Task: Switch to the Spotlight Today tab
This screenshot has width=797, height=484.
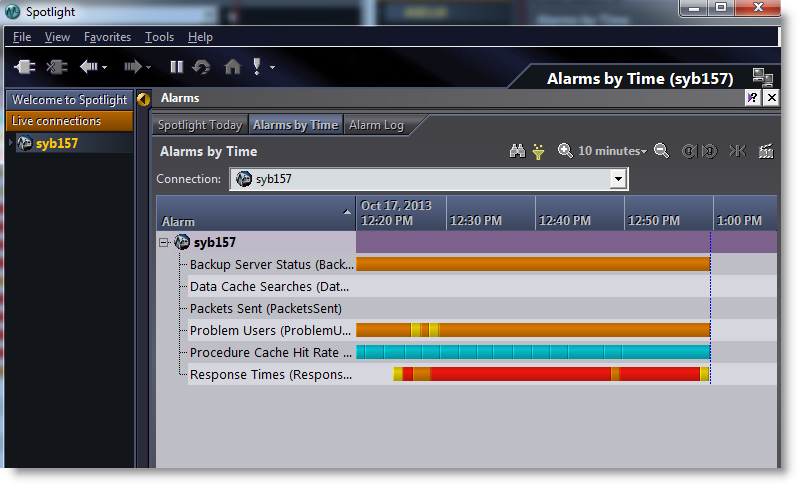Action: [200, 125]
